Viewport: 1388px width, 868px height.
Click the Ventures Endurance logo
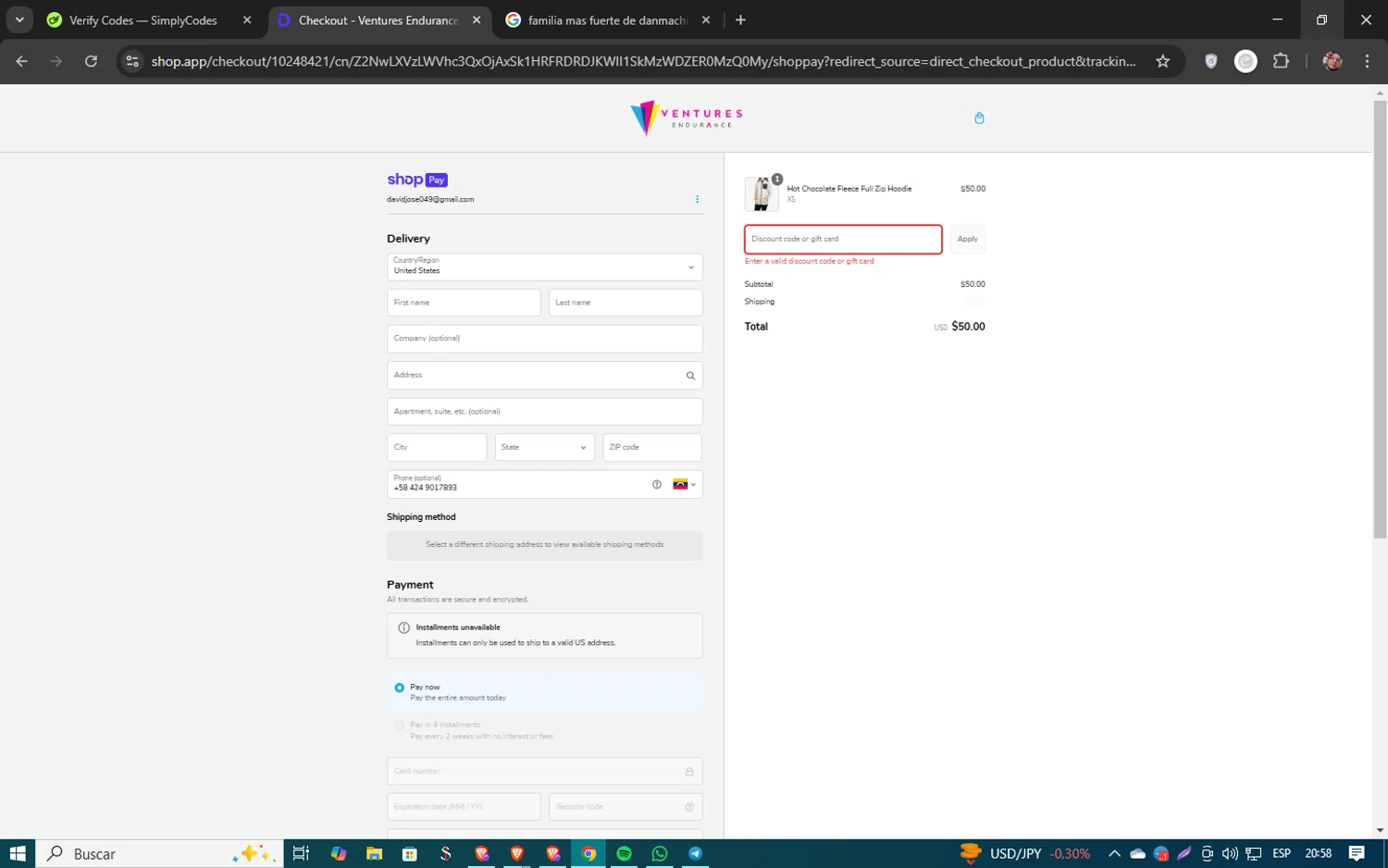click(686, 118)
